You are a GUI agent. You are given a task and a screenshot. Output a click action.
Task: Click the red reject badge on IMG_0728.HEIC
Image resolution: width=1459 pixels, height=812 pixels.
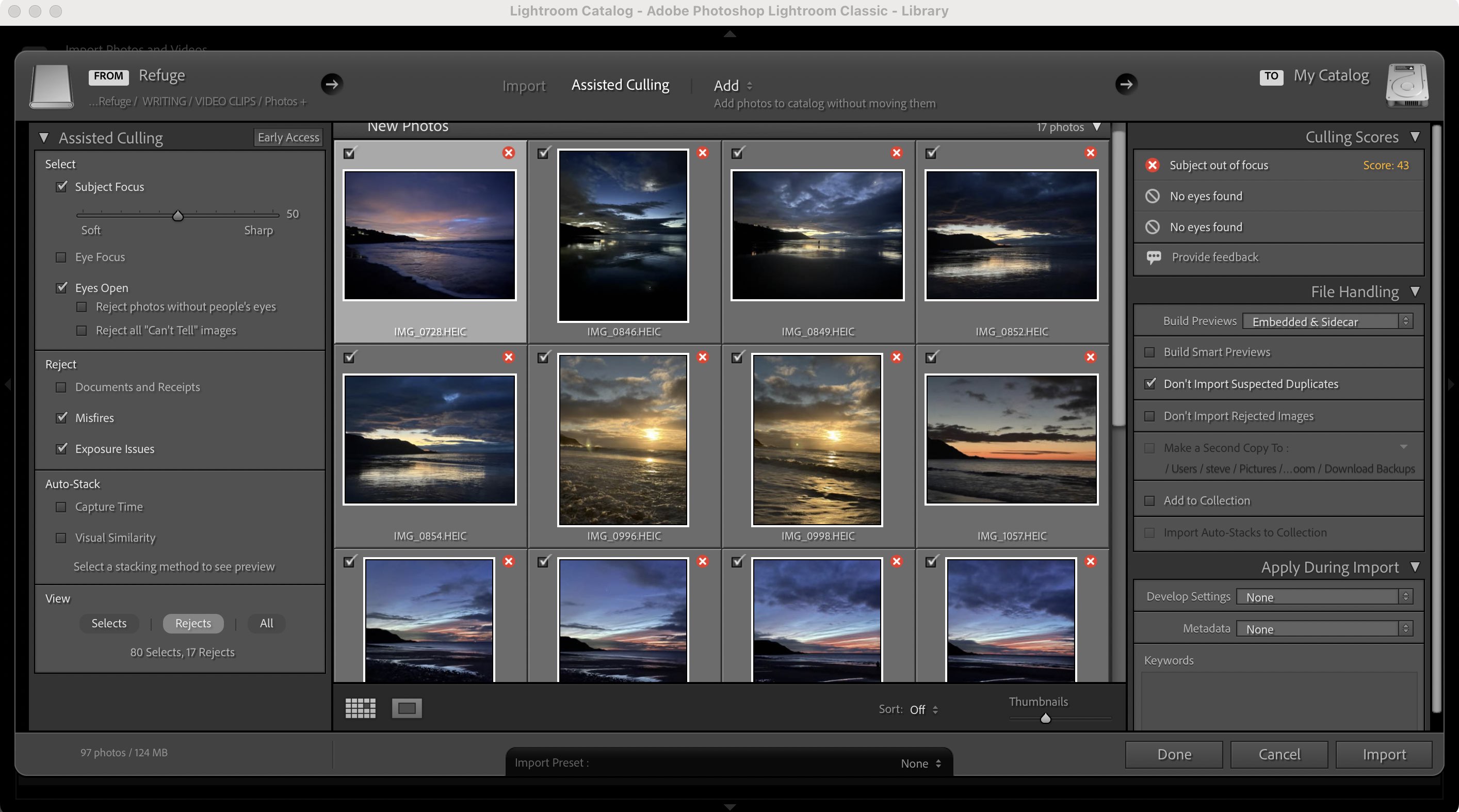click(x=509, y=153)
